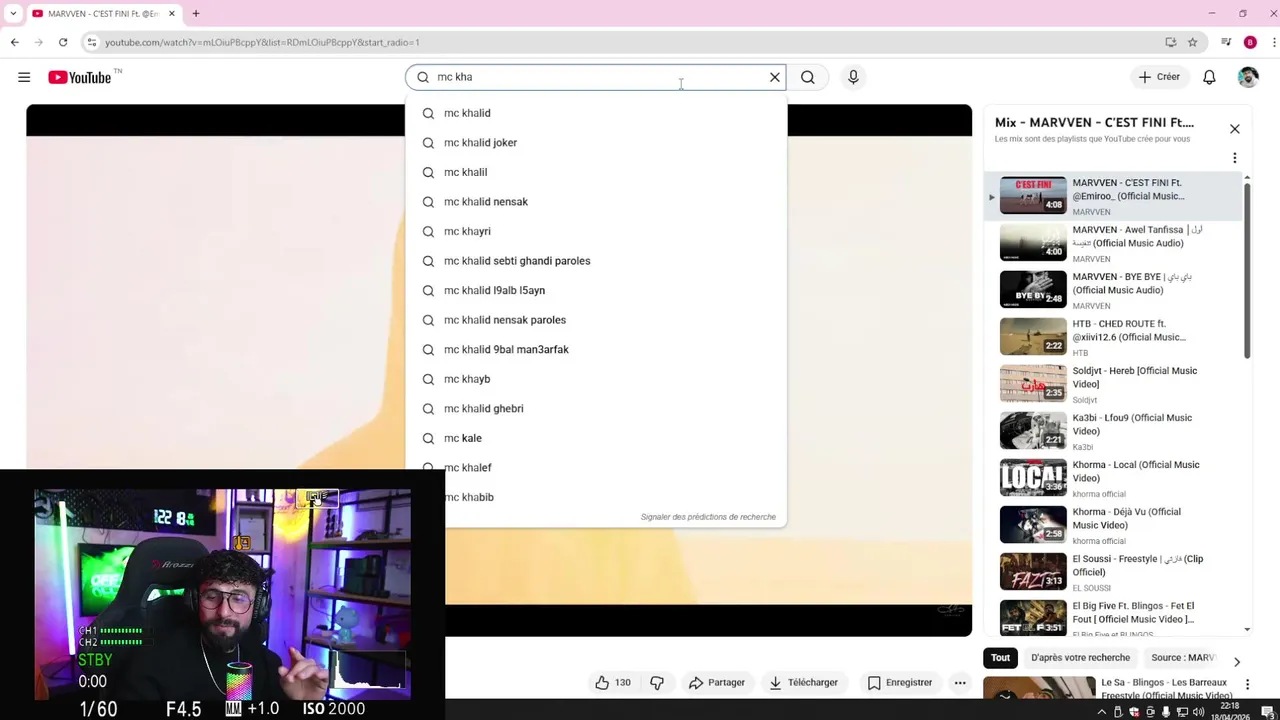This screenshot has width=1280, height=720.
Task: Close the Mix playlist panel
Action: pyautogui.click(x=1234, y=129)
